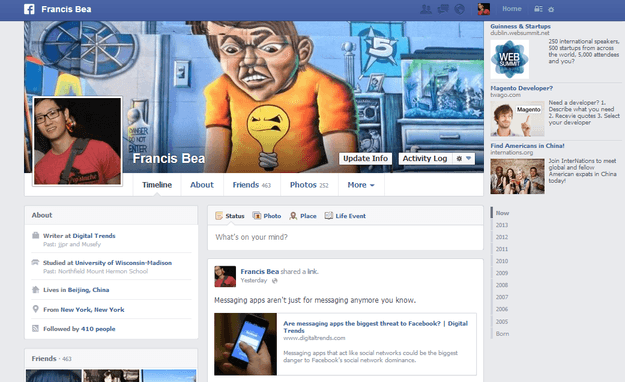625x382 pixels.
Task: Click the education icon in About
Action: click(x=35, y=262)
